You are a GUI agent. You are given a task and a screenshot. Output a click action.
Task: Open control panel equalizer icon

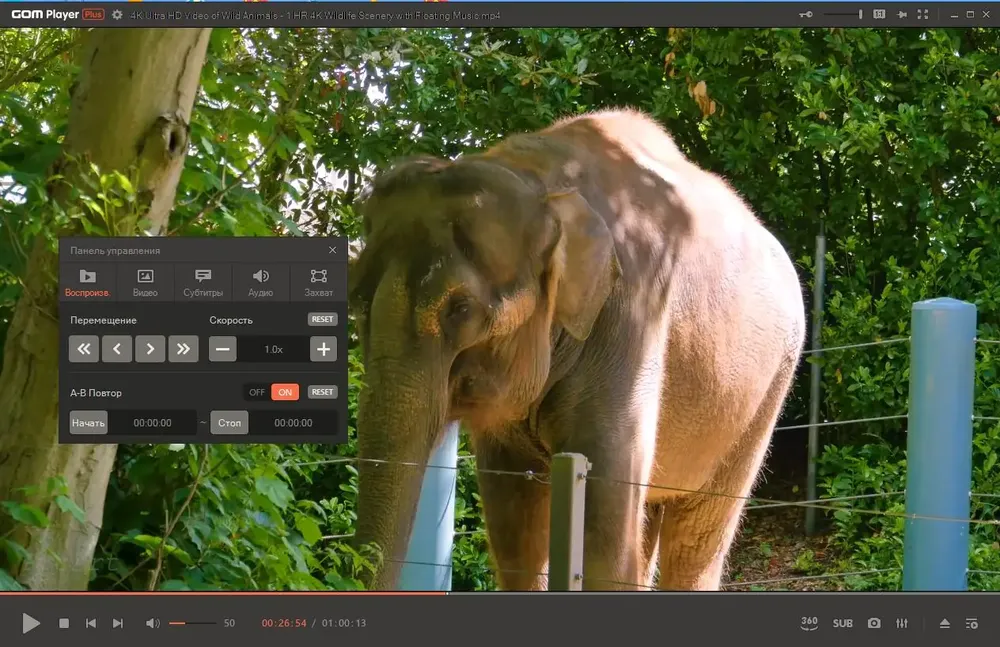(902, 623)
